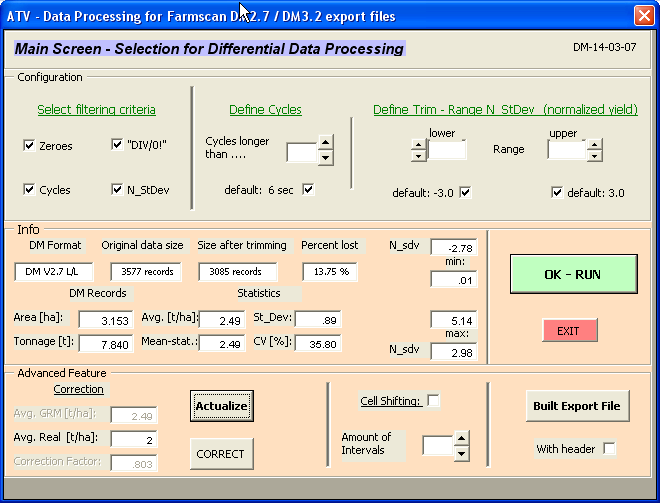Uncheck the Zeroes filtering checkbox
The width and height of the screenshot is (660, 503).
pyautogui.click(x=29, y=146)
